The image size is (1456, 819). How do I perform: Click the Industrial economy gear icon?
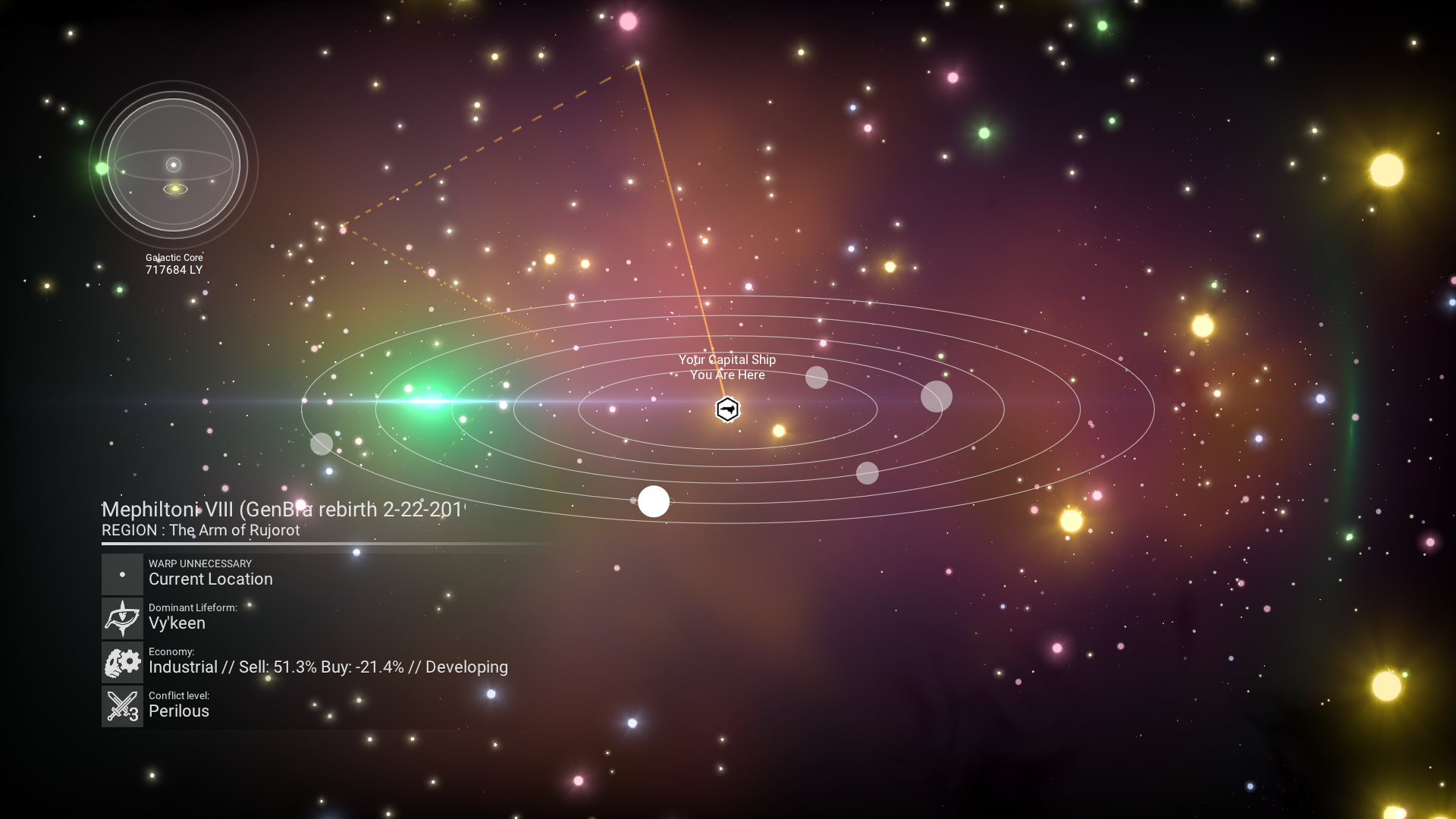(122, 662)
